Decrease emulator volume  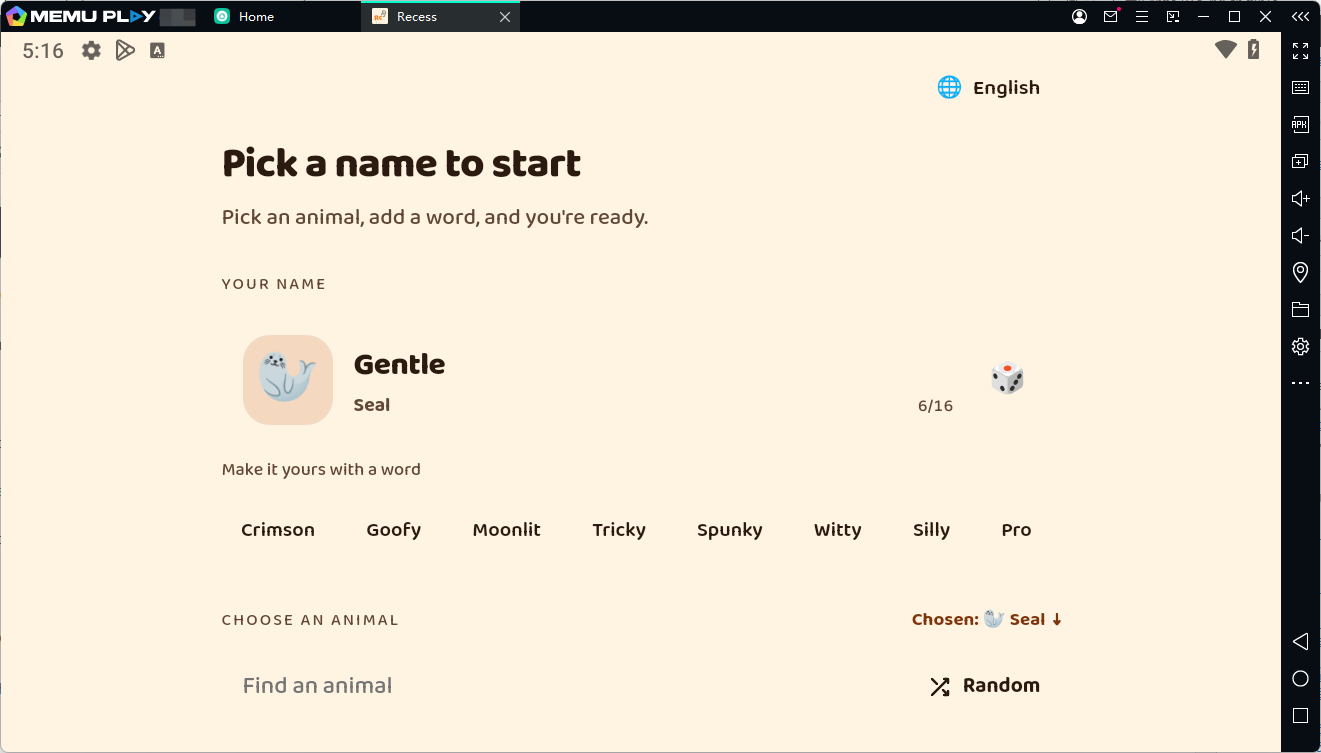tap(1300, 236)
